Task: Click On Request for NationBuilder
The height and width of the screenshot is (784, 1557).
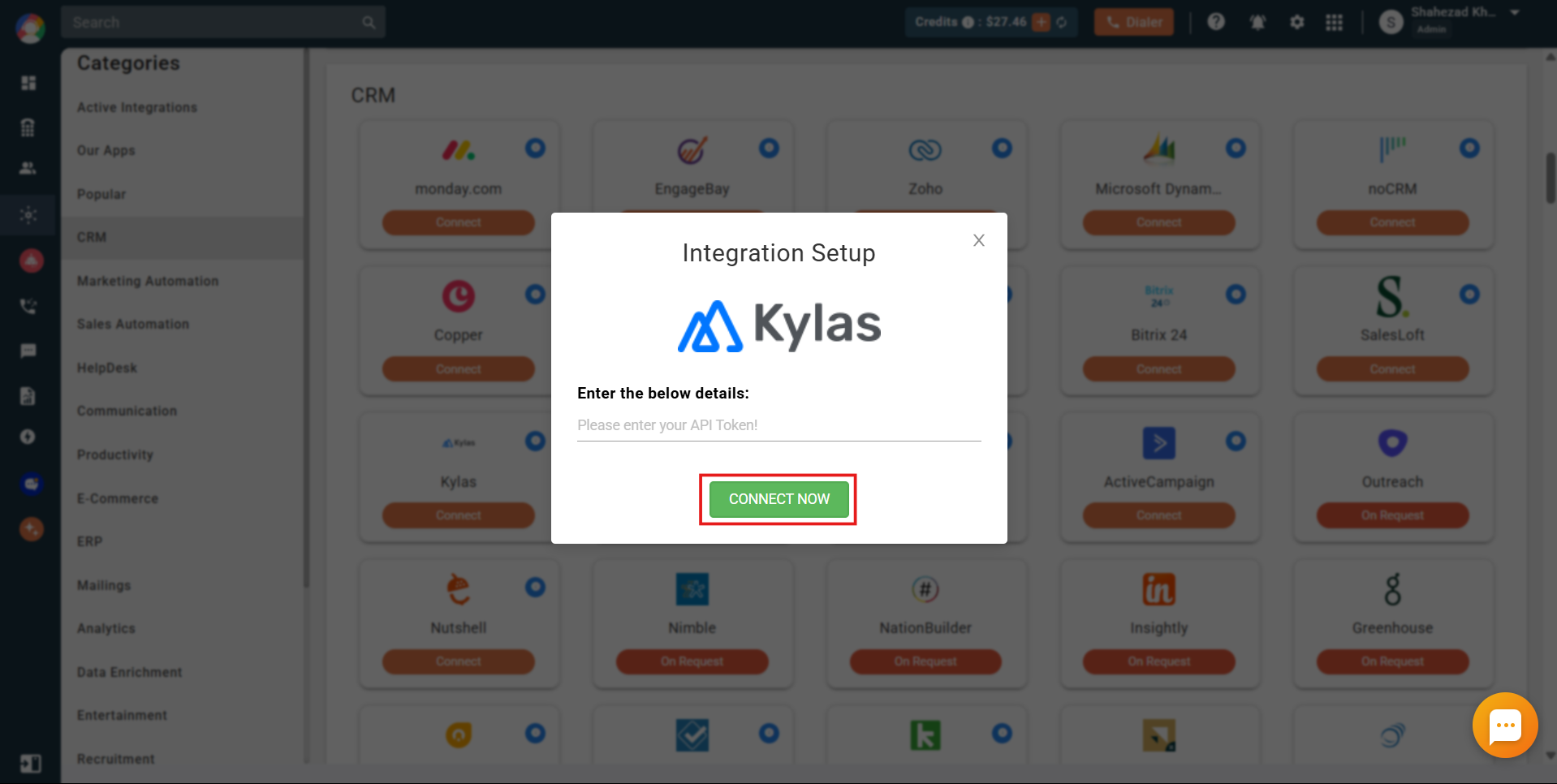Action: (x=925, y=661)
